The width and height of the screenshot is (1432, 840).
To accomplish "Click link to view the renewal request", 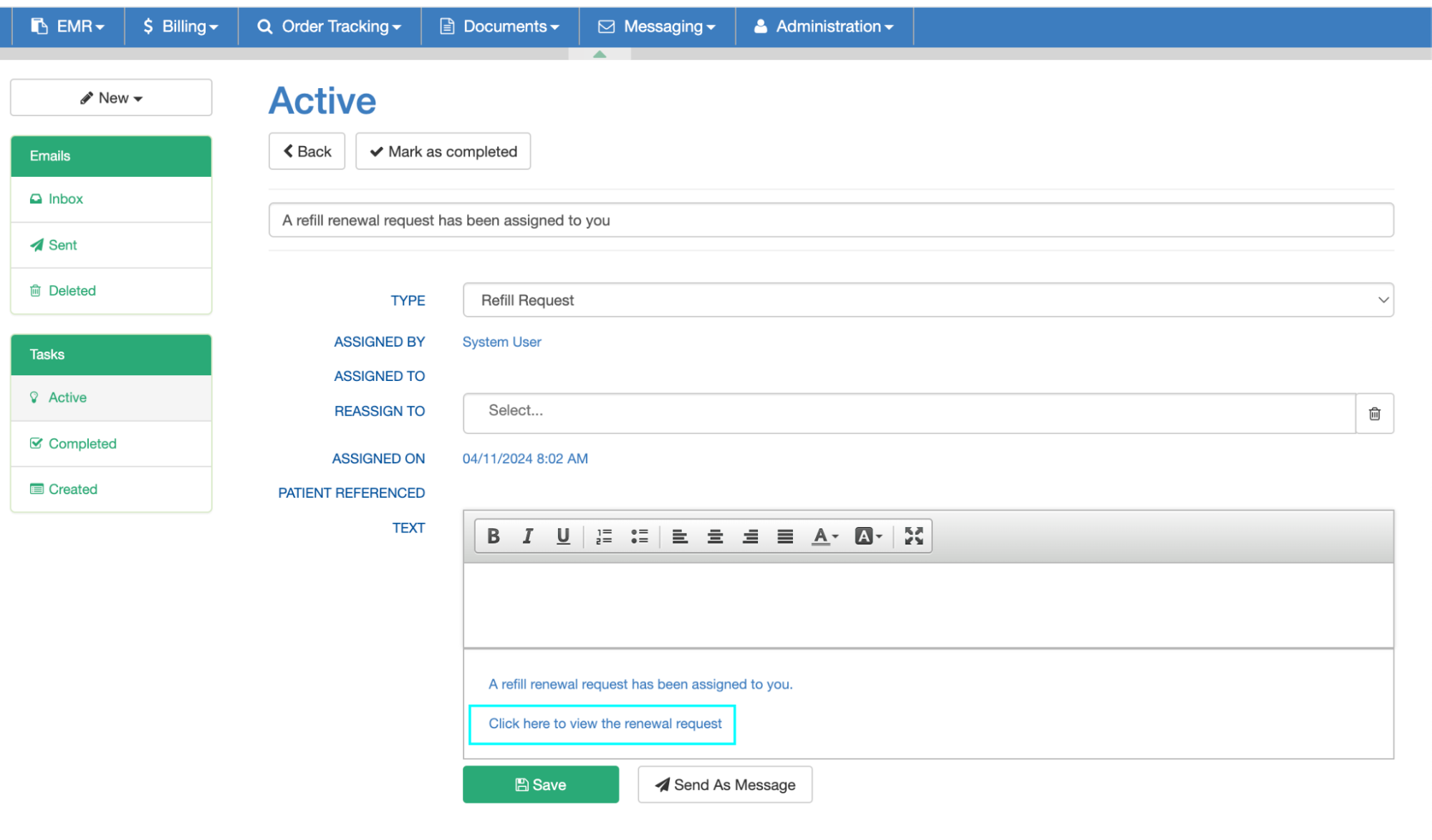I will [x=605, y=724].
